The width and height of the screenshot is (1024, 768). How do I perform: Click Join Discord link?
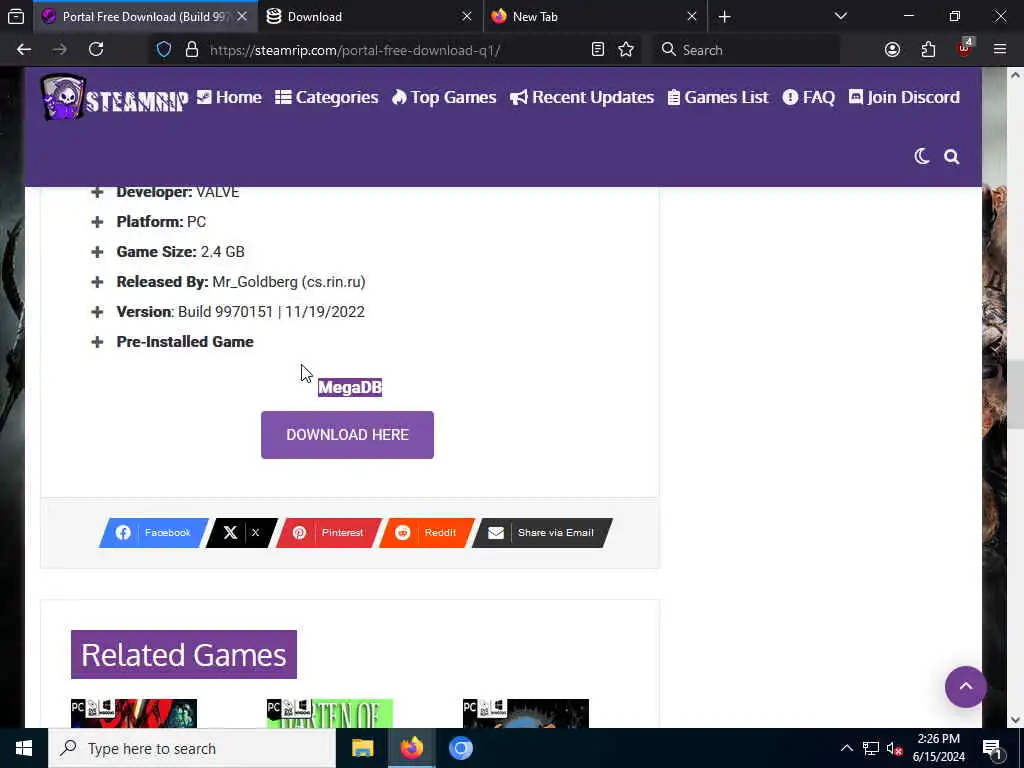tap(904, 97)
